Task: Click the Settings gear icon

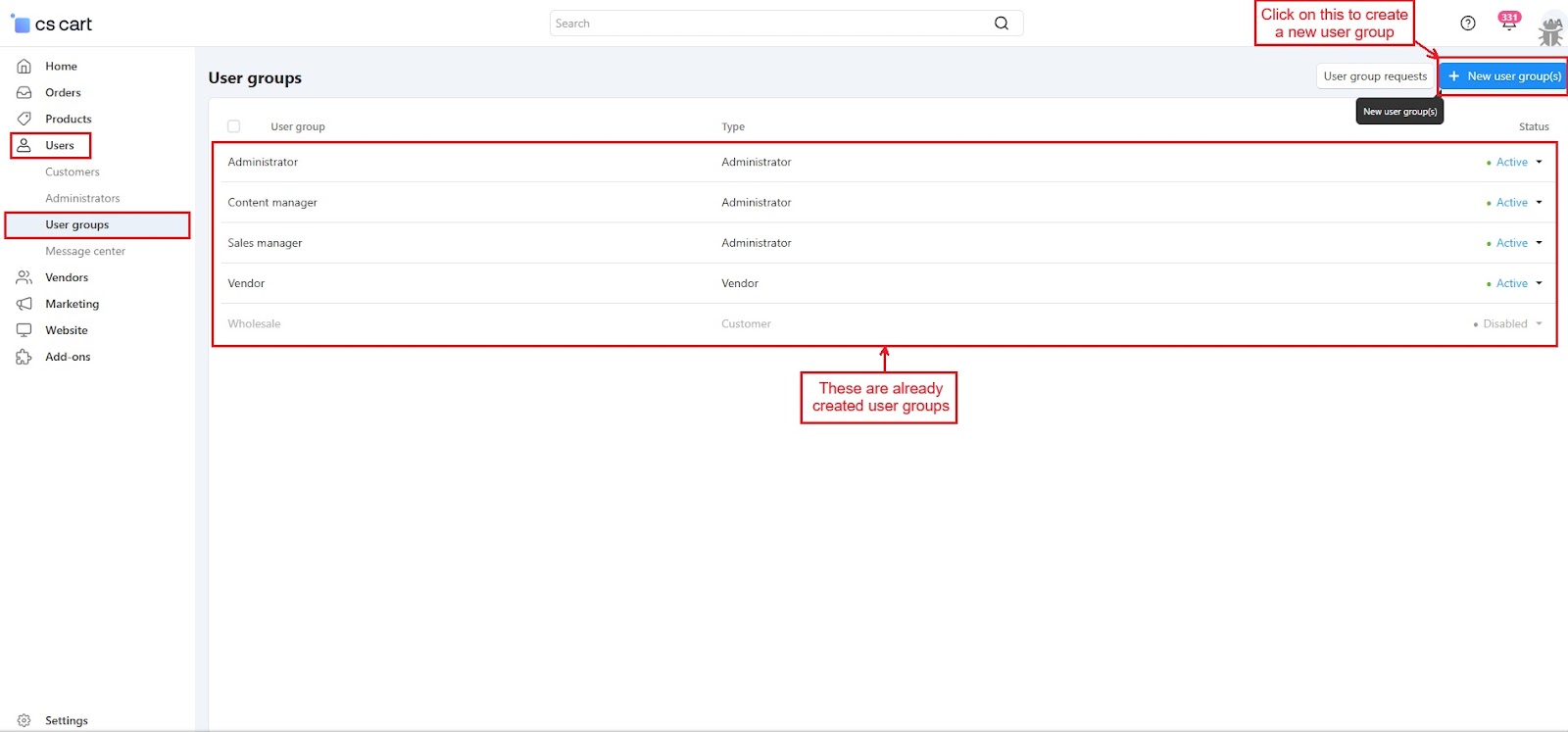Action: pos(24,720)
